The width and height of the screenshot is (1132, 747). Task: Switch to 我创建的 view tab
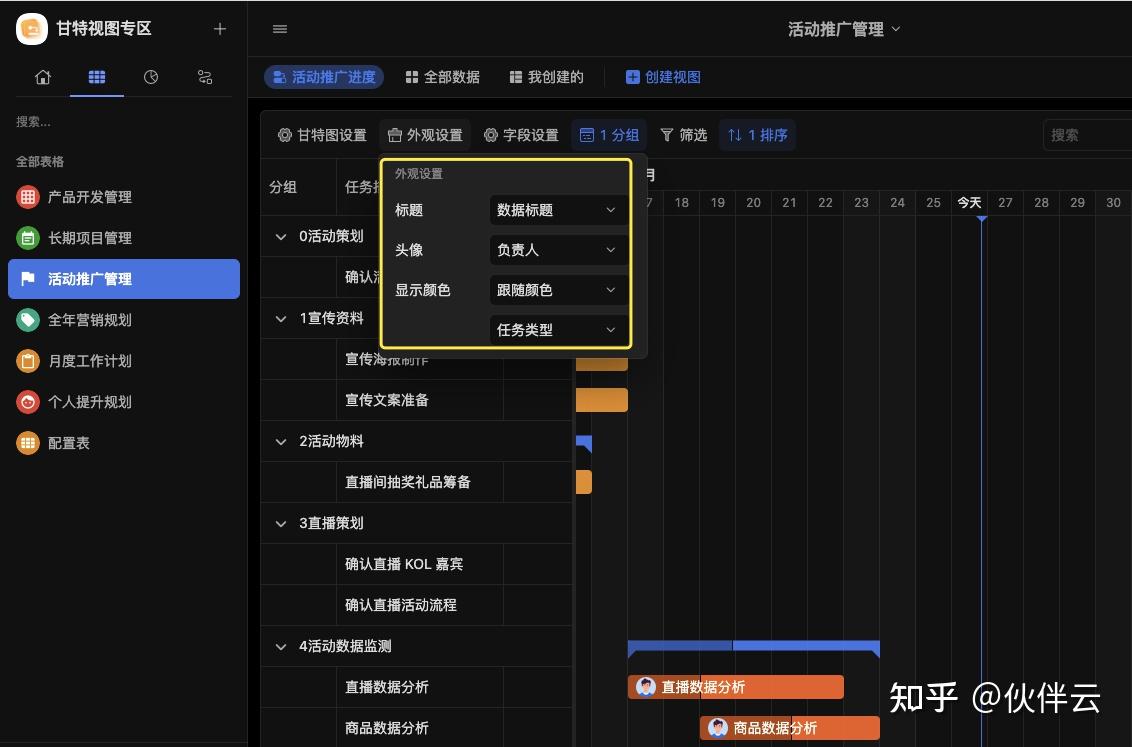pos(547,77)
